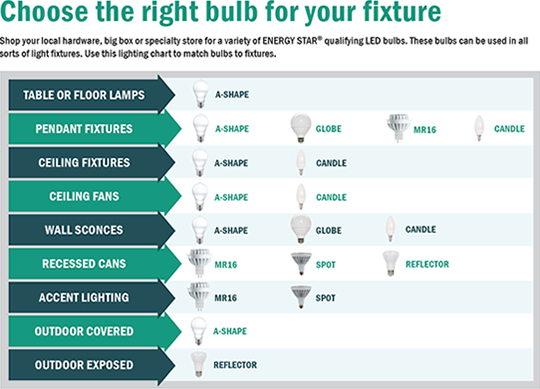Select the Reflector bulb icon in Outdoor Exposed row
The width and height of the screenshot is (540, 389).
point(198,364)
